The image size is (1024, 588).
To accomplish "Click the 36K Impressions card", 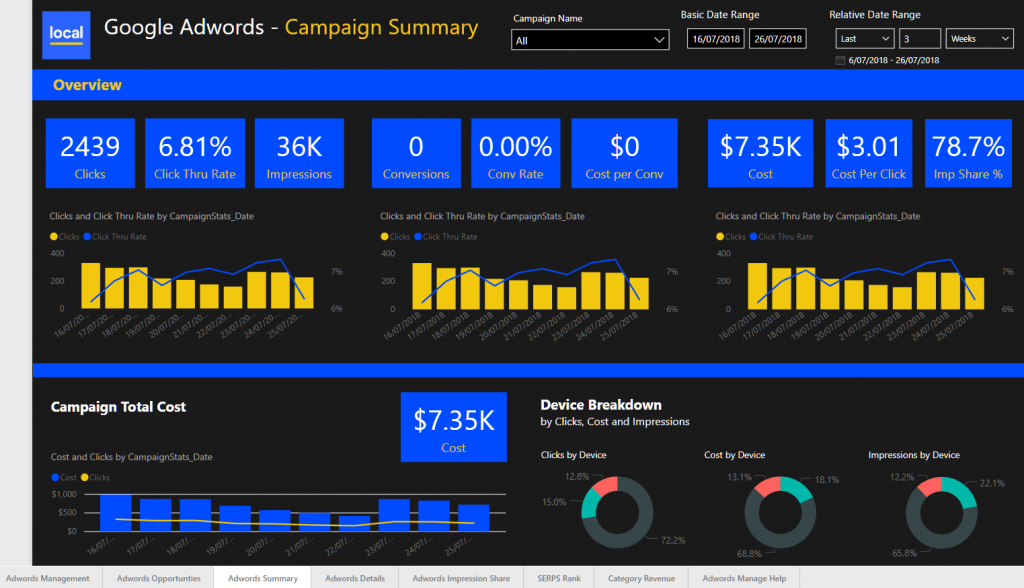I will (x=299, y=154).
